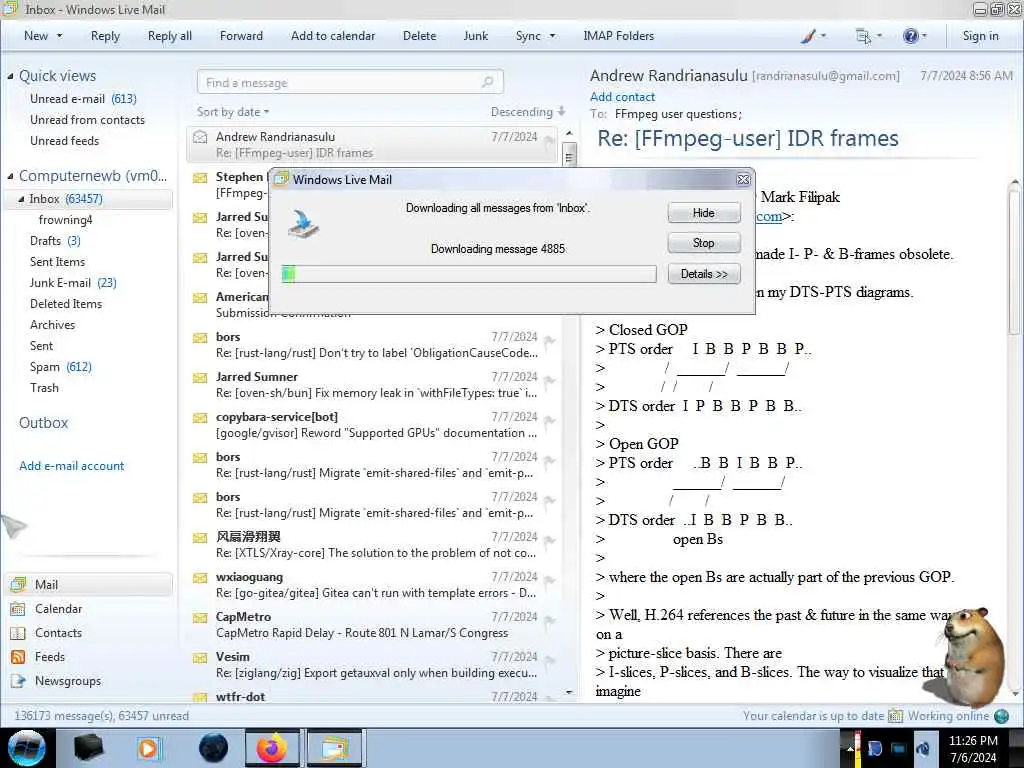
Task: Select Unread from contacts view
Action: [x=87, y=120]
